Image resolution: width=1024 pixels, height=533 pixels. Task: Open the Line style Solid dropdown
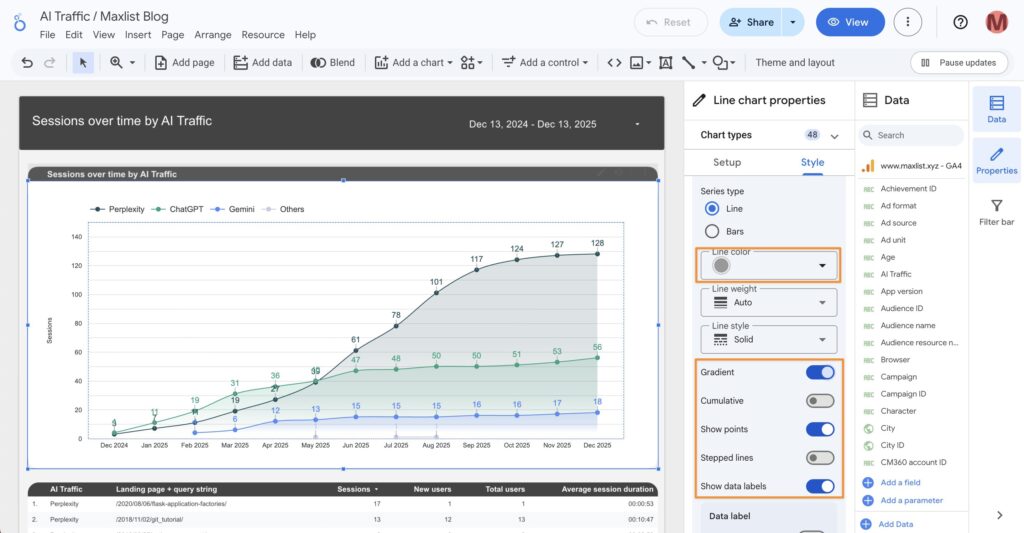click(769, 340)
